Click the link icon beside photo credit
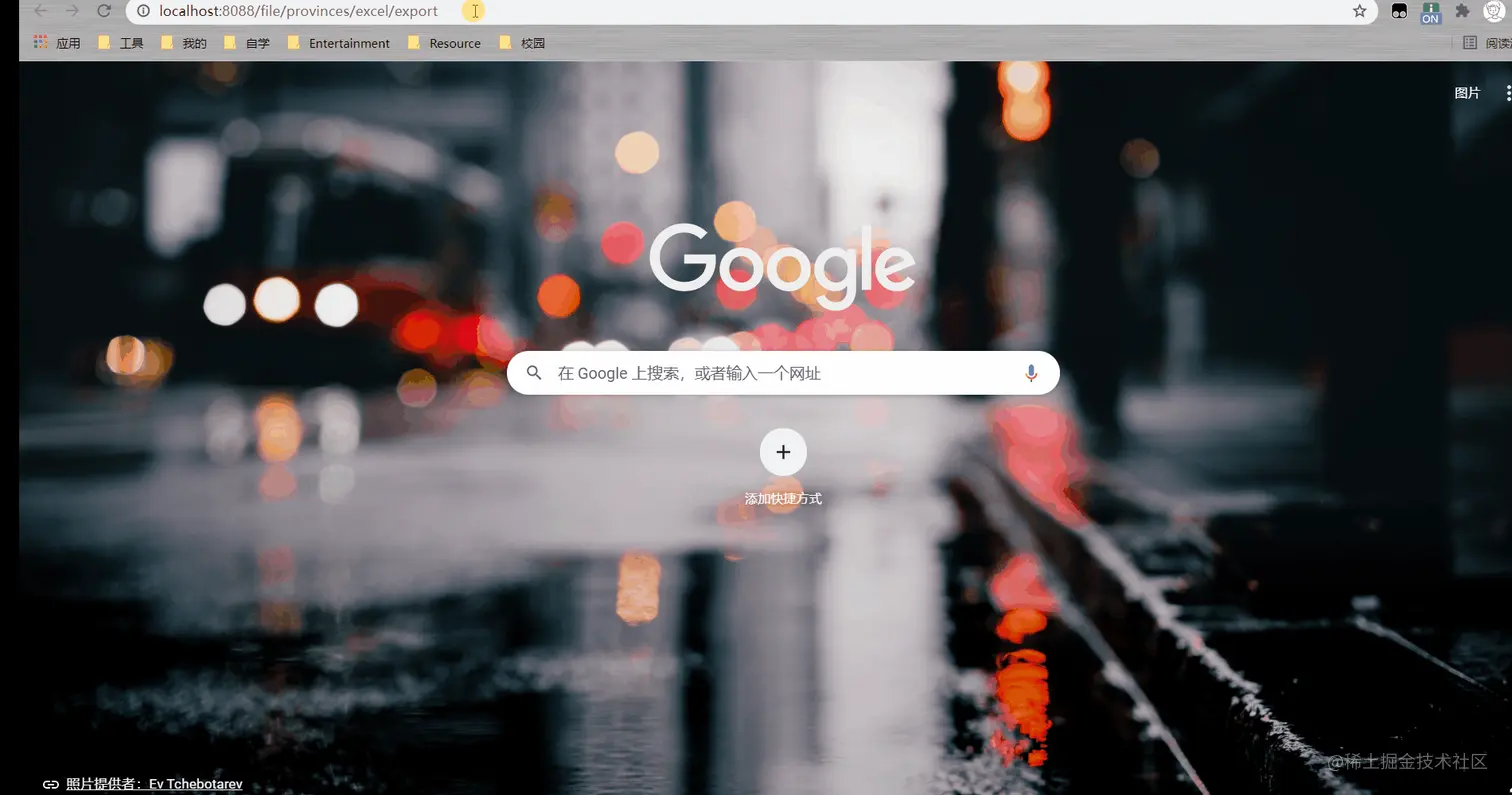This screenshot has width=1512, height=795. tap(50, 785)
